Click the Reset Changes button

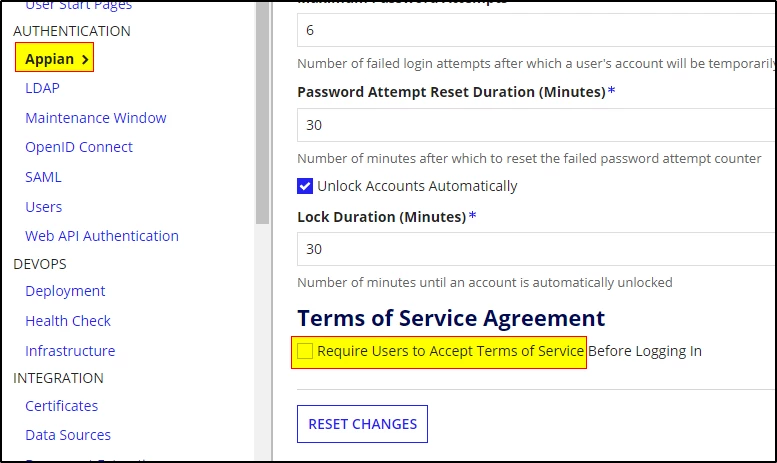tap(362, 424)
